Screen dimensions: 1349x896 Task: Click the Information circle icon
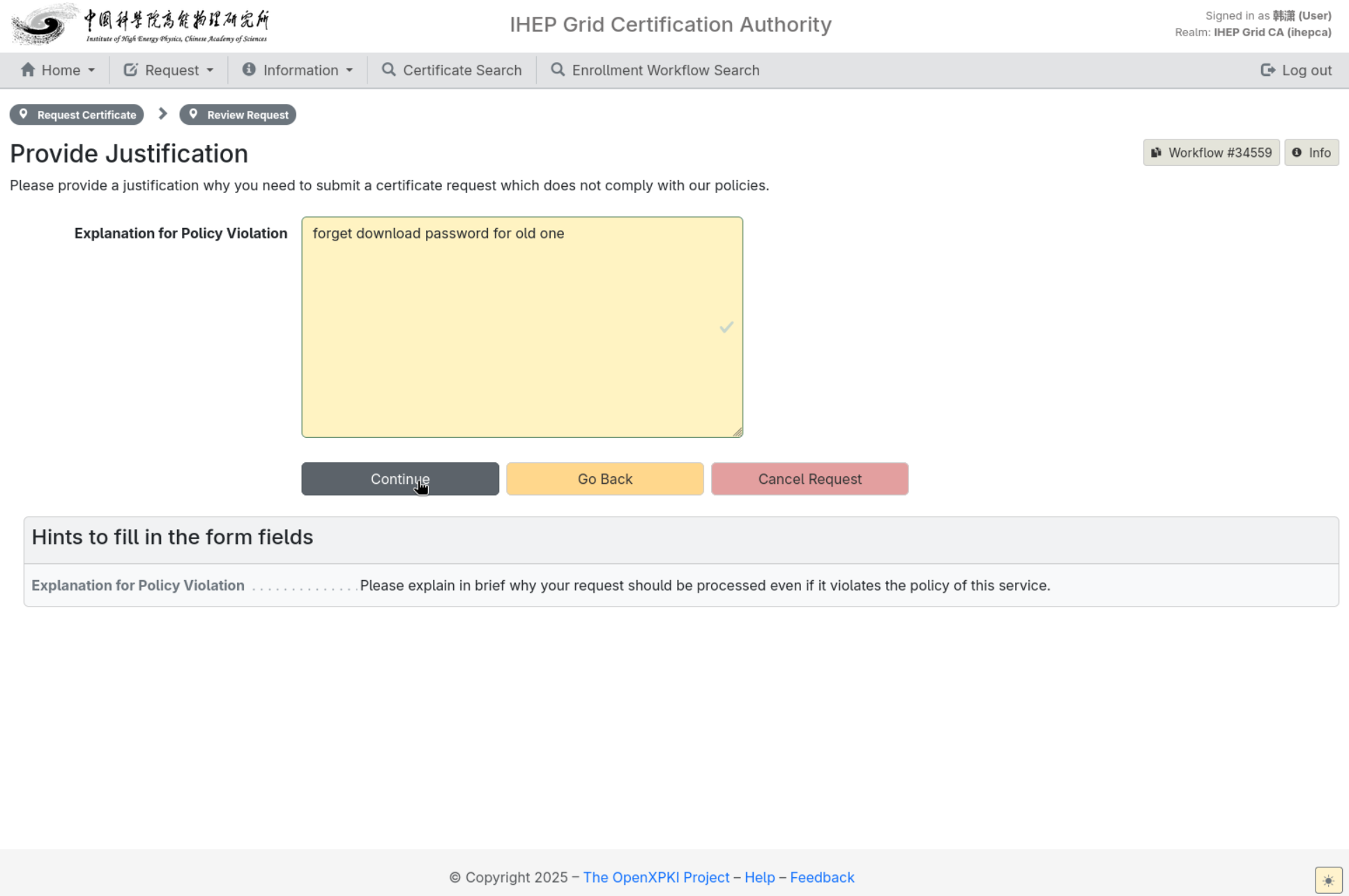(x=249, y=69)
